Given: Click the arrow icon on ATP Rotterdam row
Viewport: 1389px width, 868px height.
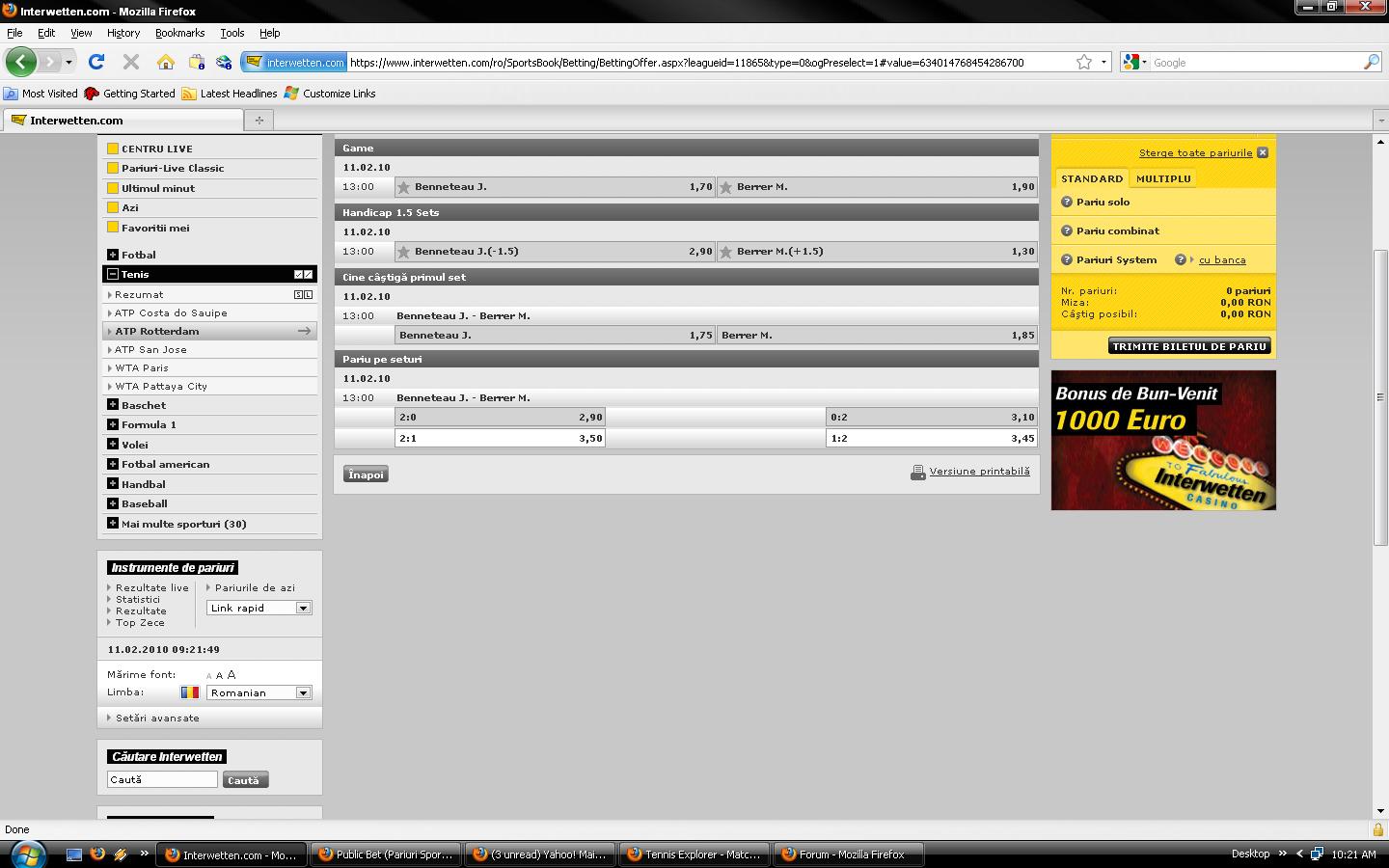Looking at the screenshot, I should click(x=304, y=331).
